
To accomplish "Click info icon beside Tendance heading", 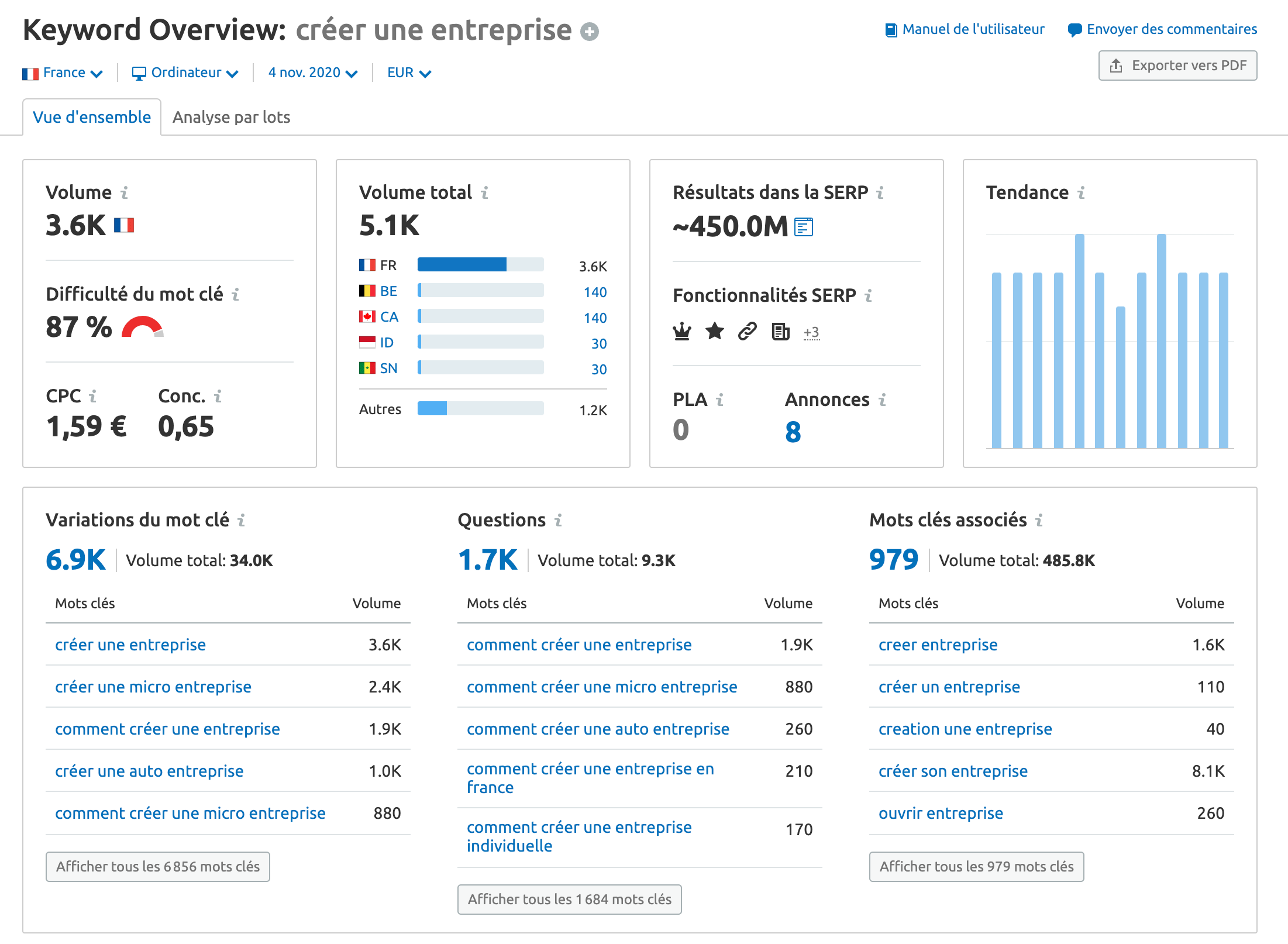I will tap(1082, 192).
